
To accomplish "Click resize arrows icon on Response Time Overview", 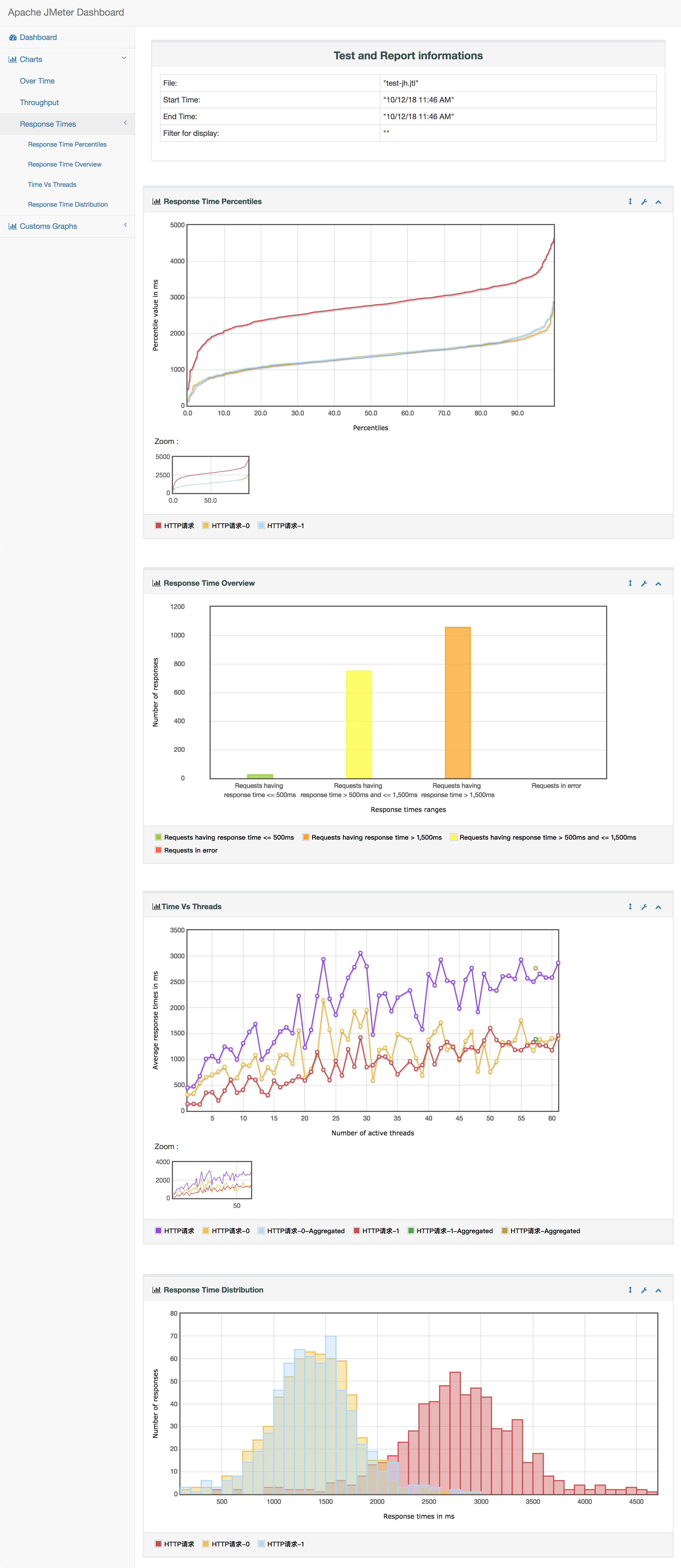I will (630, 583).
